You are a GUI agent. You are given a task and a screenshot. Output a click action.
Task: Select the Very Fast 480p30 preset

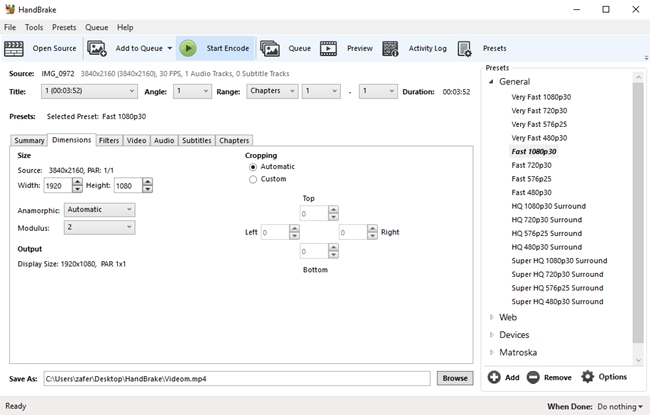click(539, 138)
